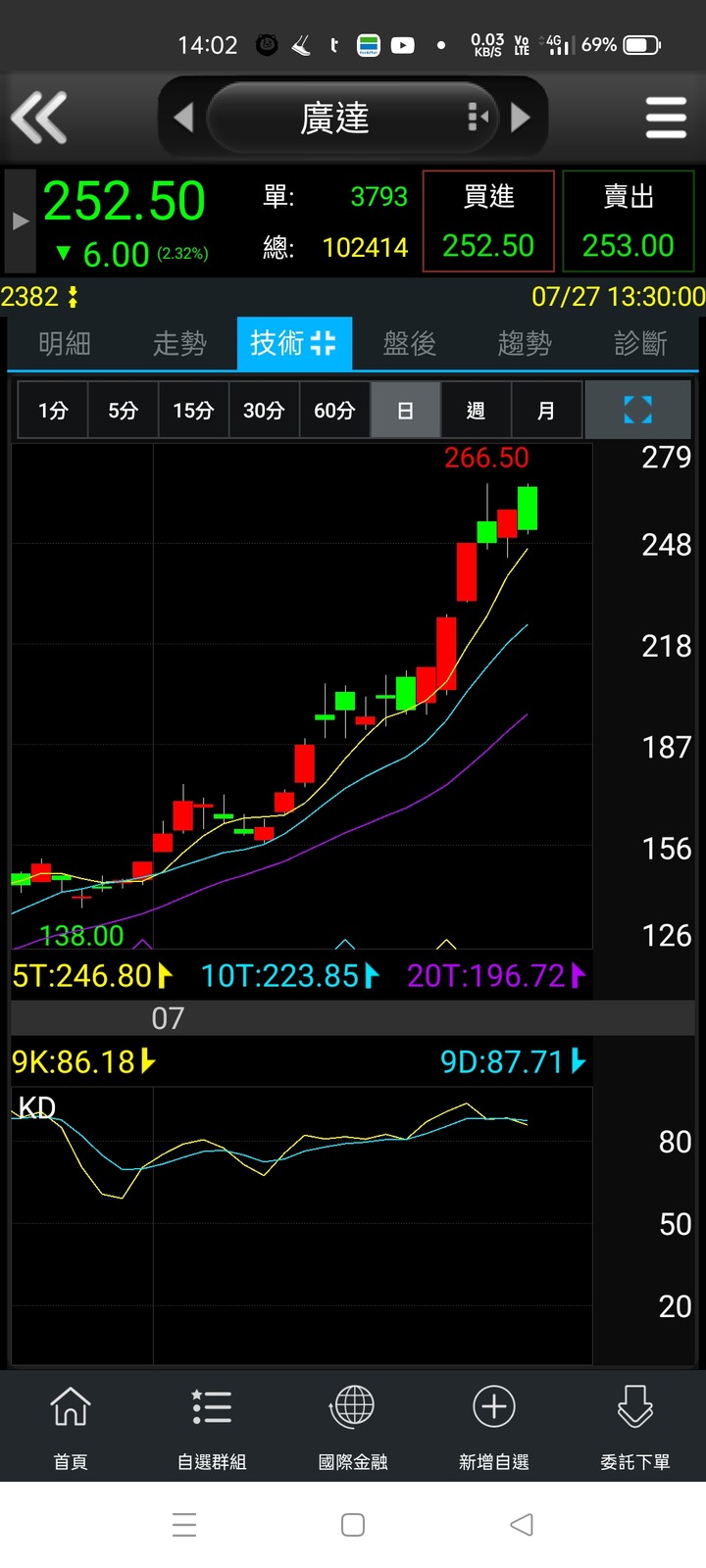Screen dimensions: 706x1568
Task: Open stock list icon beside 廣達
Action: click(x=478, y=118)
